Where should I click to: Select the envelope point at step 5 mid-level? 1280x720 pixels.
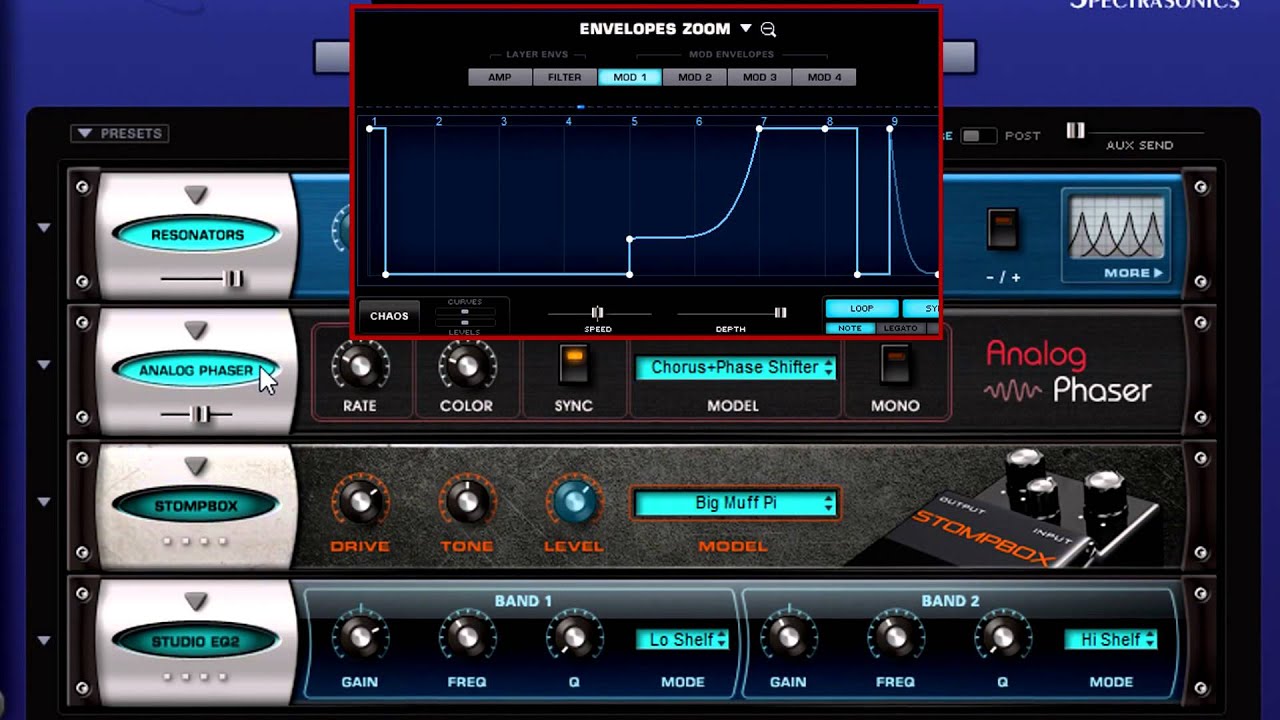point(630,240)
